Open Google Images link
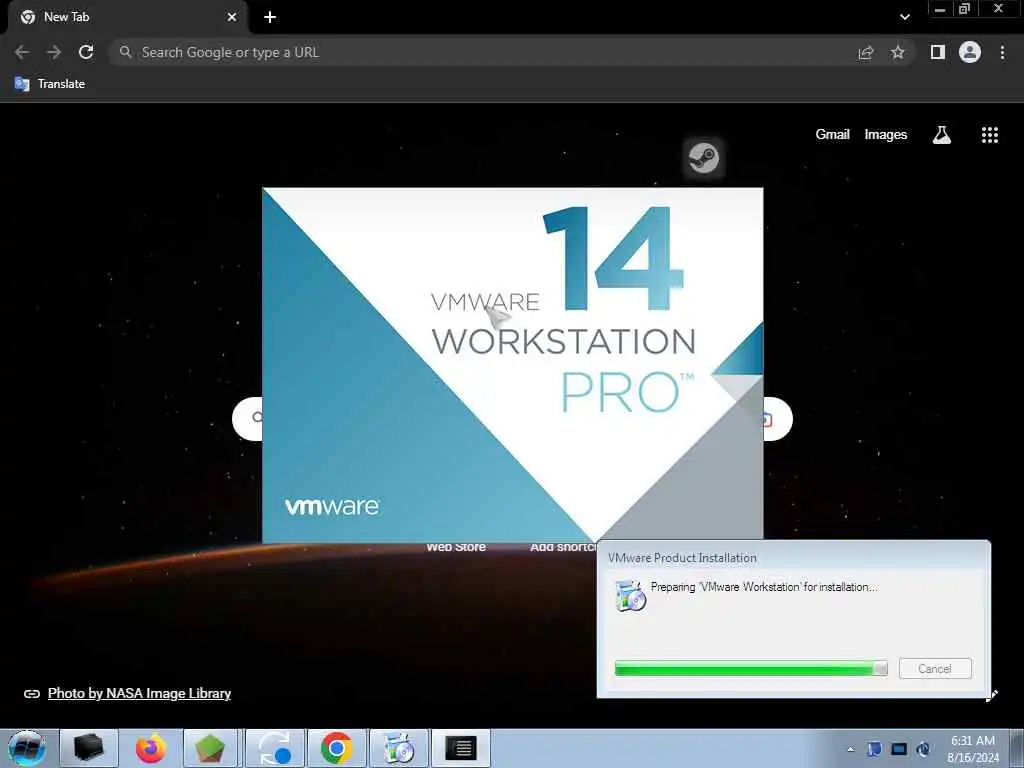Viewport: 1024px width, 768px height. [886, 135]
